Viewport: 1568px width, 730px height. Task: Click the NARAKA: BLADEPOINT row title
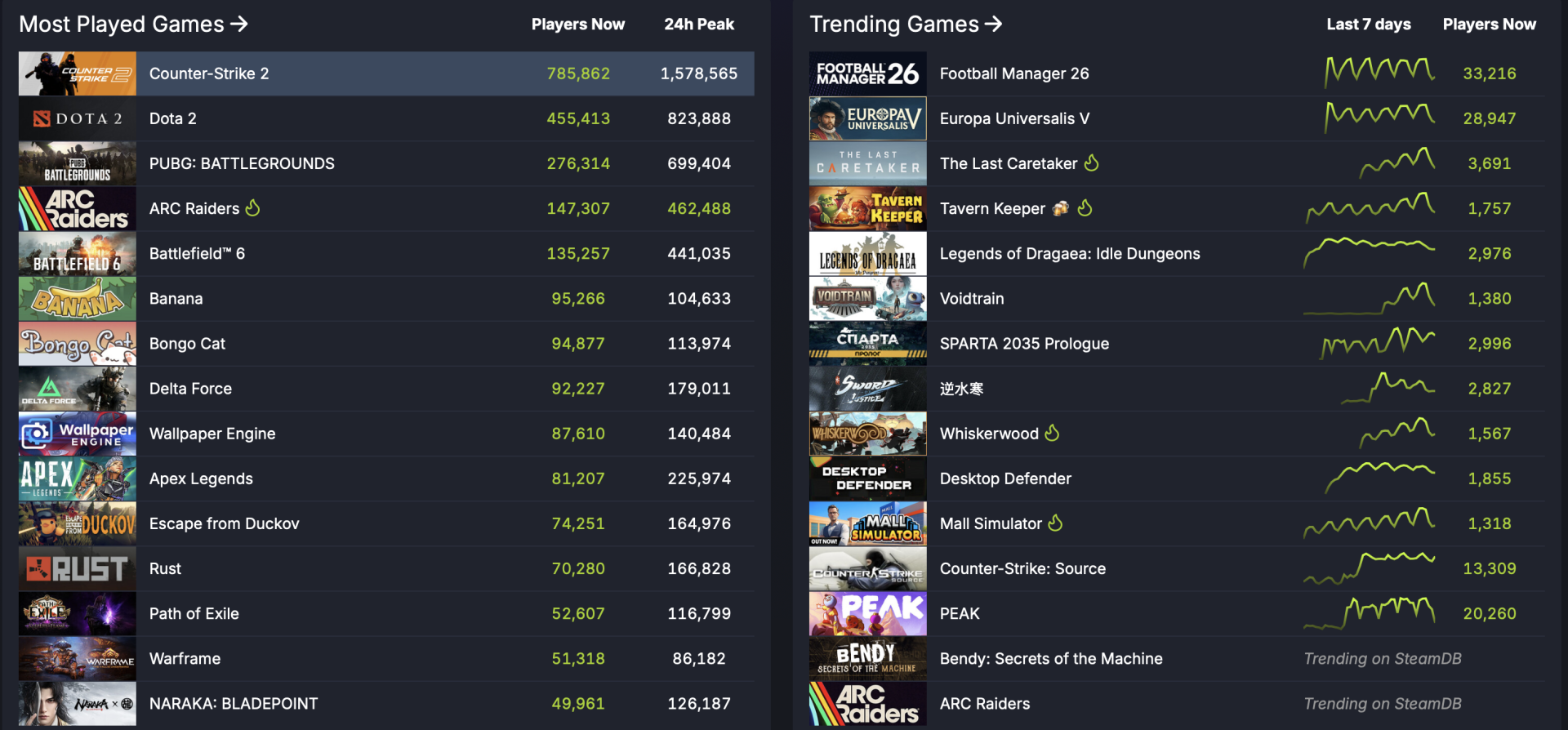click(x=234, y=703)
